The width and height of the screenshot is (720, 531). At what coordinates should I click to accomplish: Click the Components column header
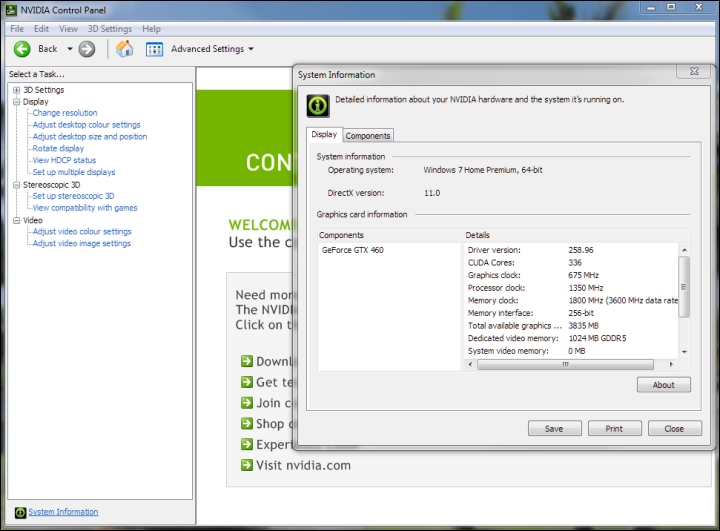pos(341,235)
